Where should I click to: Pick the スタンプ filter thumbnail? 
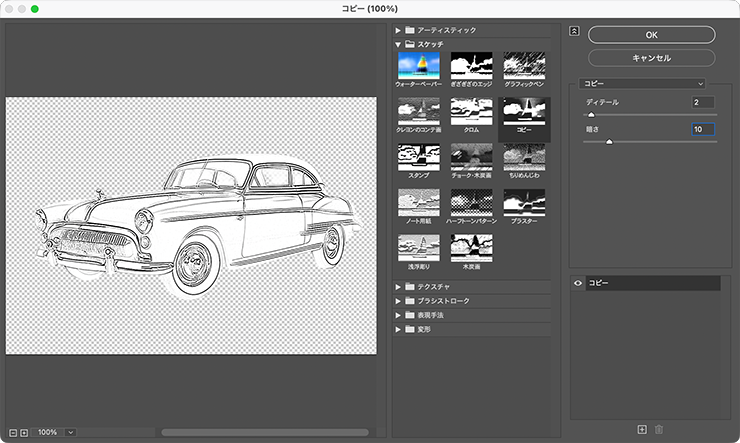418,159
